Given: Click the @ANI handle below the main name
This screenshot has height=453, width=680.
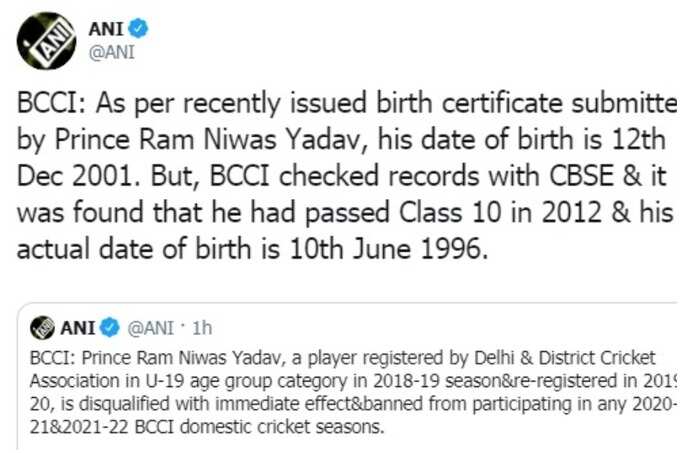Looking at the screenshot, I should click(111, 52).
